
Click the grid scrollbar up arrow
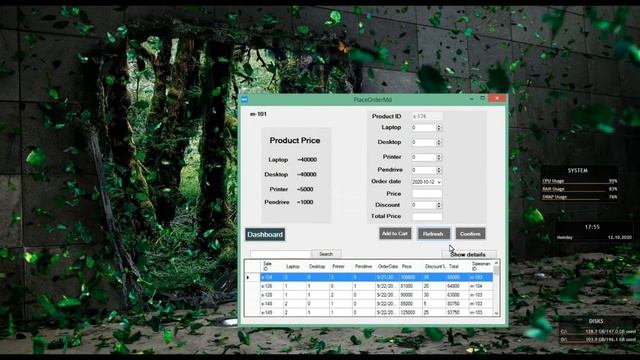coord(496,263)
